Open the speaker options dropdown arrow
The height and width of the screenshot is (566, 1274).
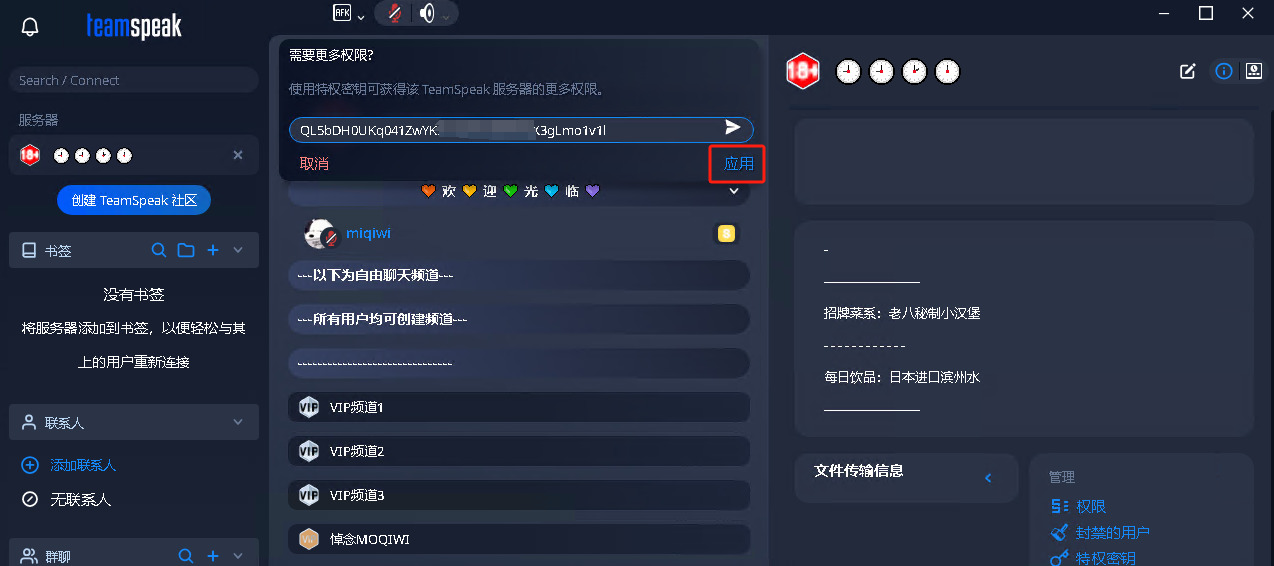446,15
